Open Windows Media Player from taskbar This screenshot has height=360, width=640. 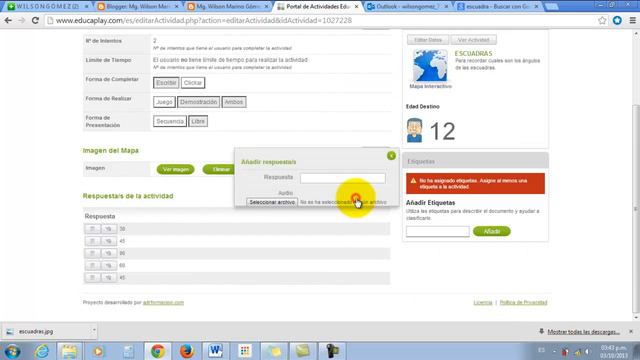(98, 351)
